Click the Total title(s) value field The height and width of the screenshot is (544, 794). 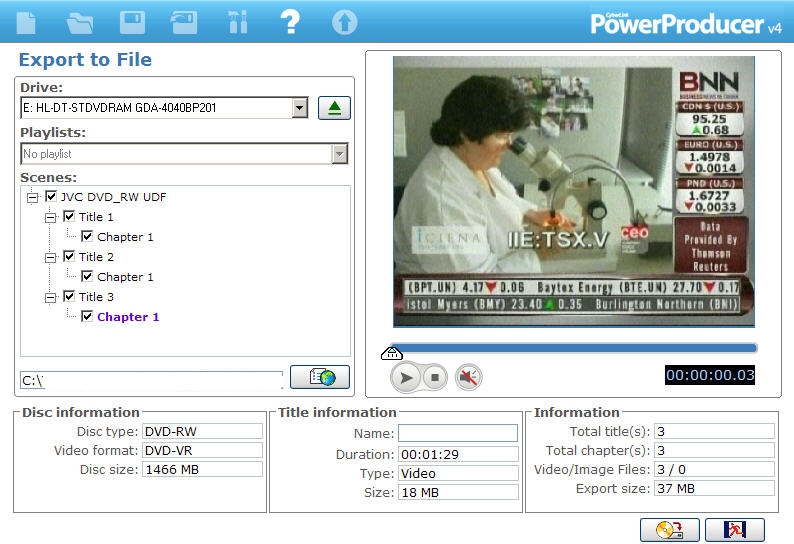tap(714, 431)
